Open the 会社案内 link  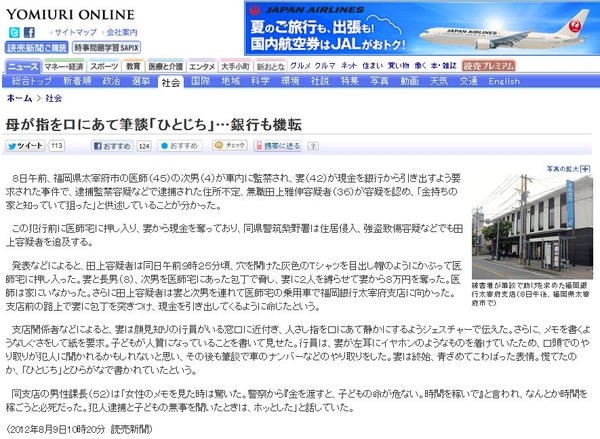[x=121, y=33]
